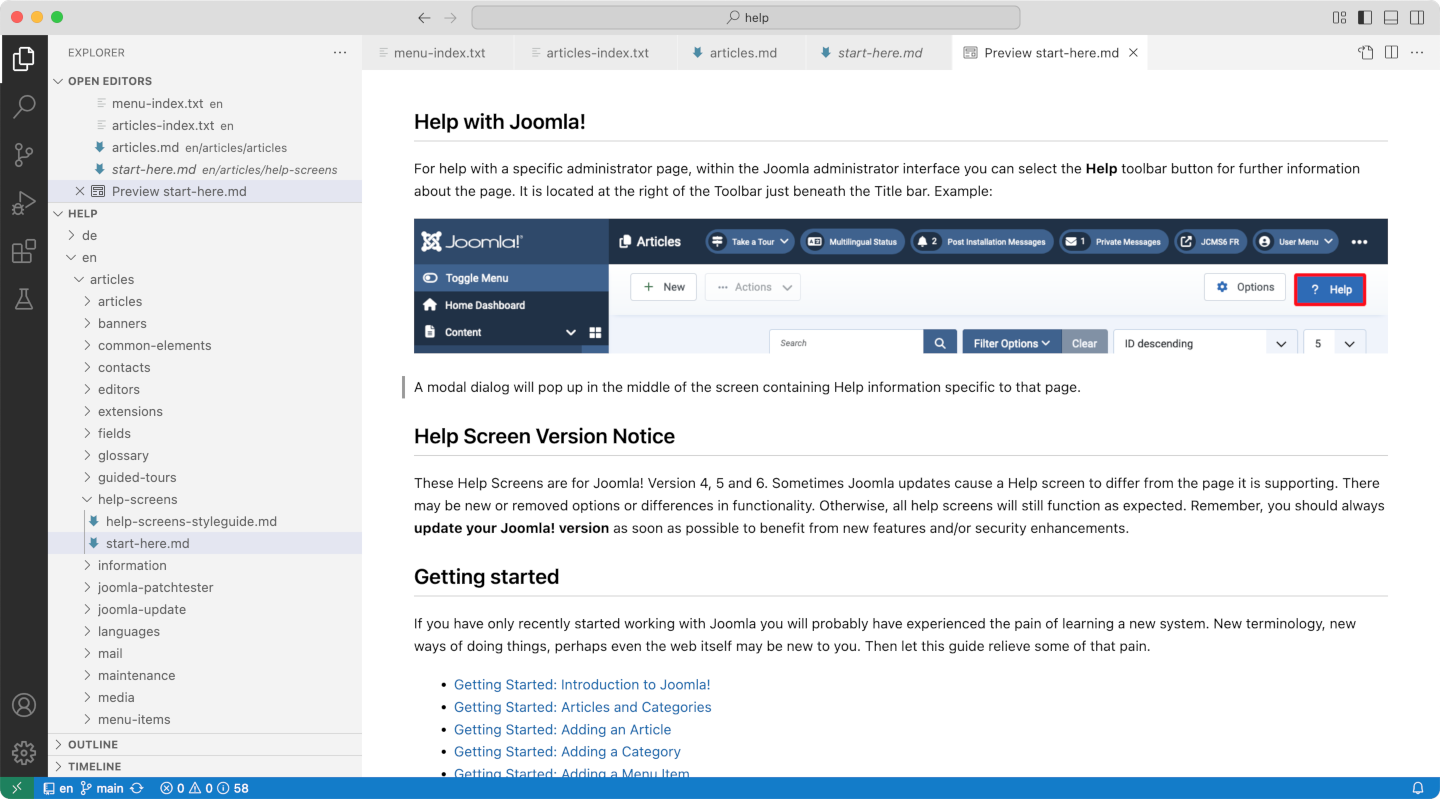Open the Extensions view
Image resolution: width=1440 pixels, height=799 pixels.
tap(24, 251)
